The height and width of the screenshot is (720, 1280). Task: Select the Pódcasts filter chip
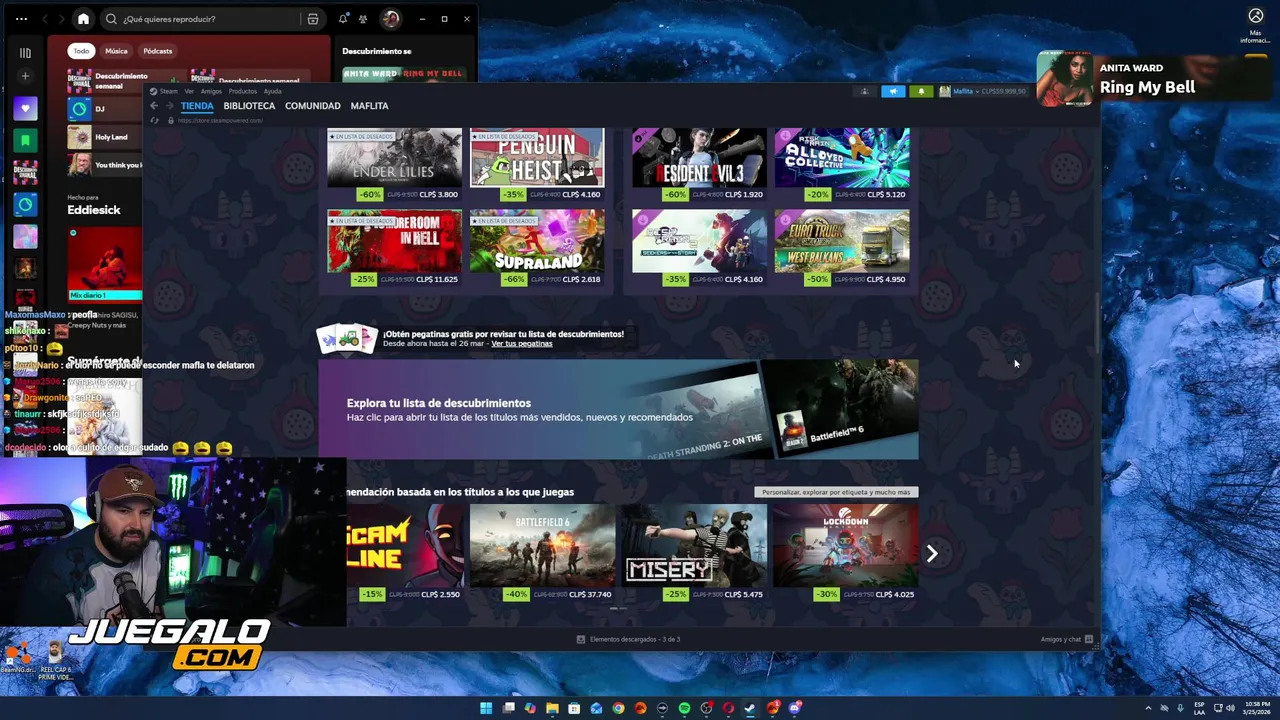point(157,51)
